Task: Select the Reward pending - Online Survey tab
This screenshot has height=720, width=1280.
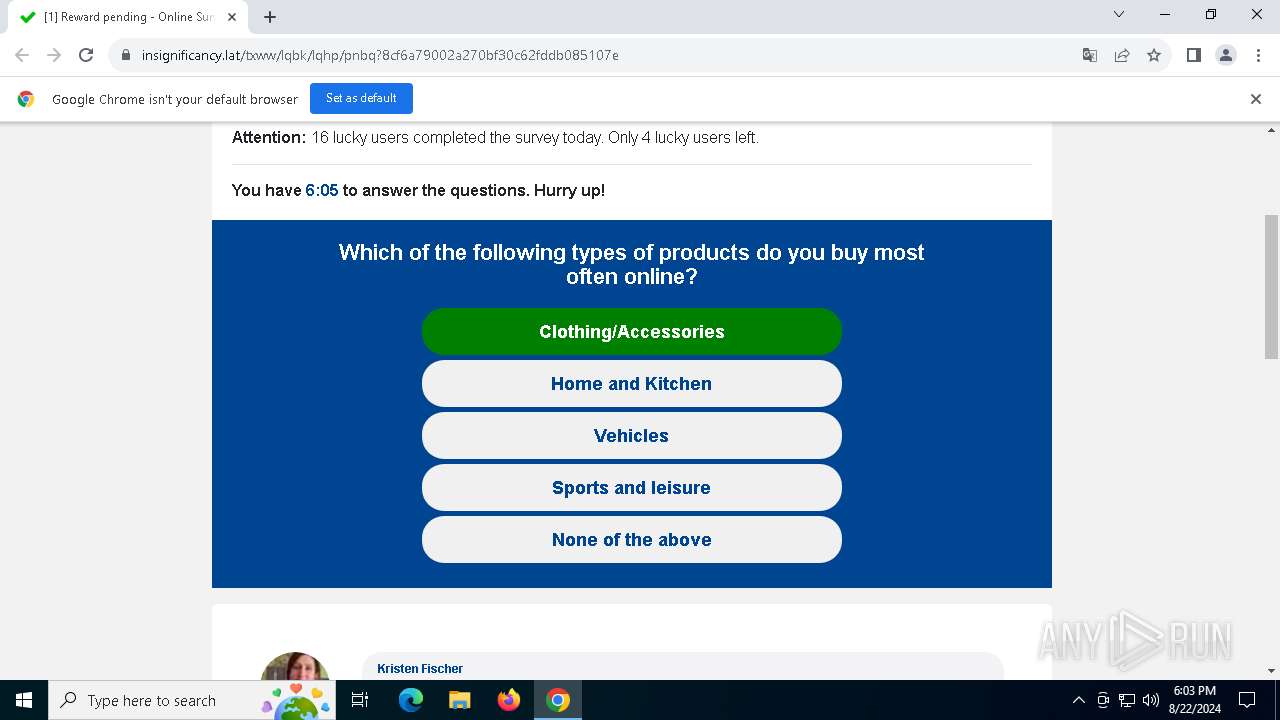Action: pos(128,17)
